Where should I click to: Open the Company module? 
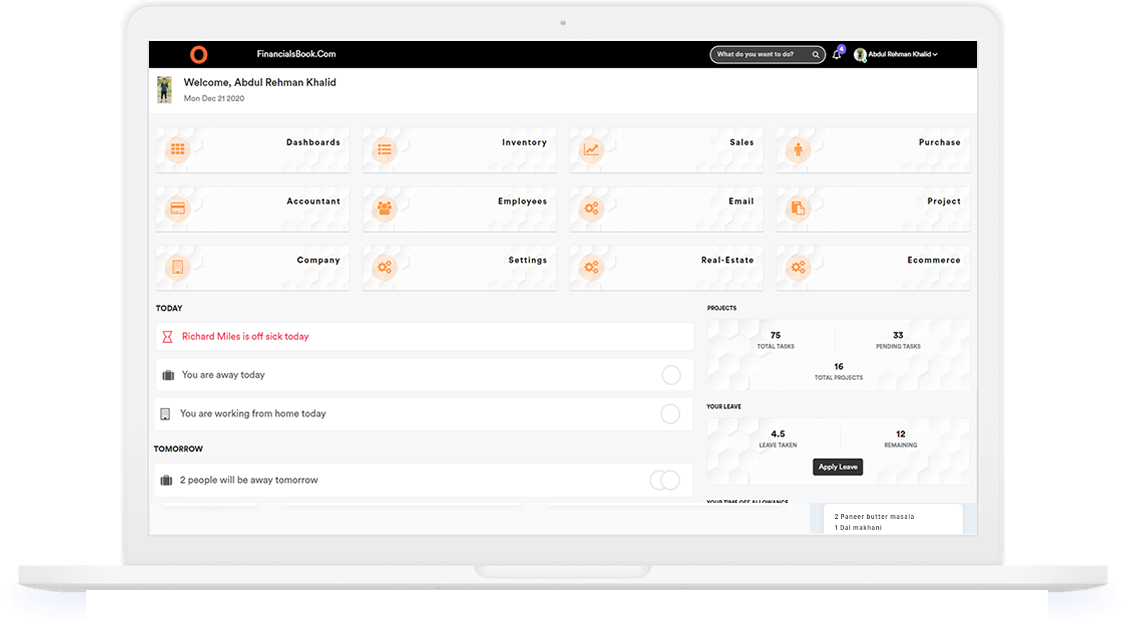(253, 268)
